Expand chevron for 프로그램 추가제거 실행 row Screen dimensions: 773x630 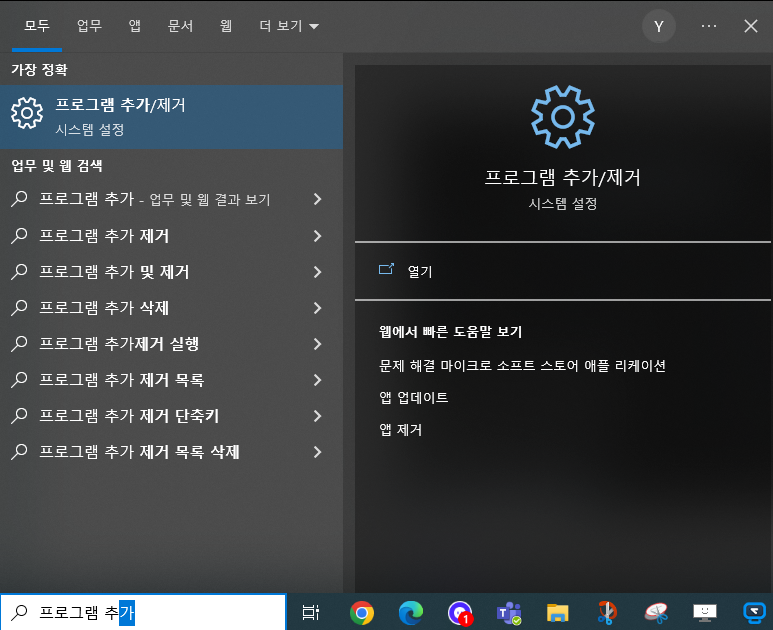pyautogui.click(x=317, y=344)
